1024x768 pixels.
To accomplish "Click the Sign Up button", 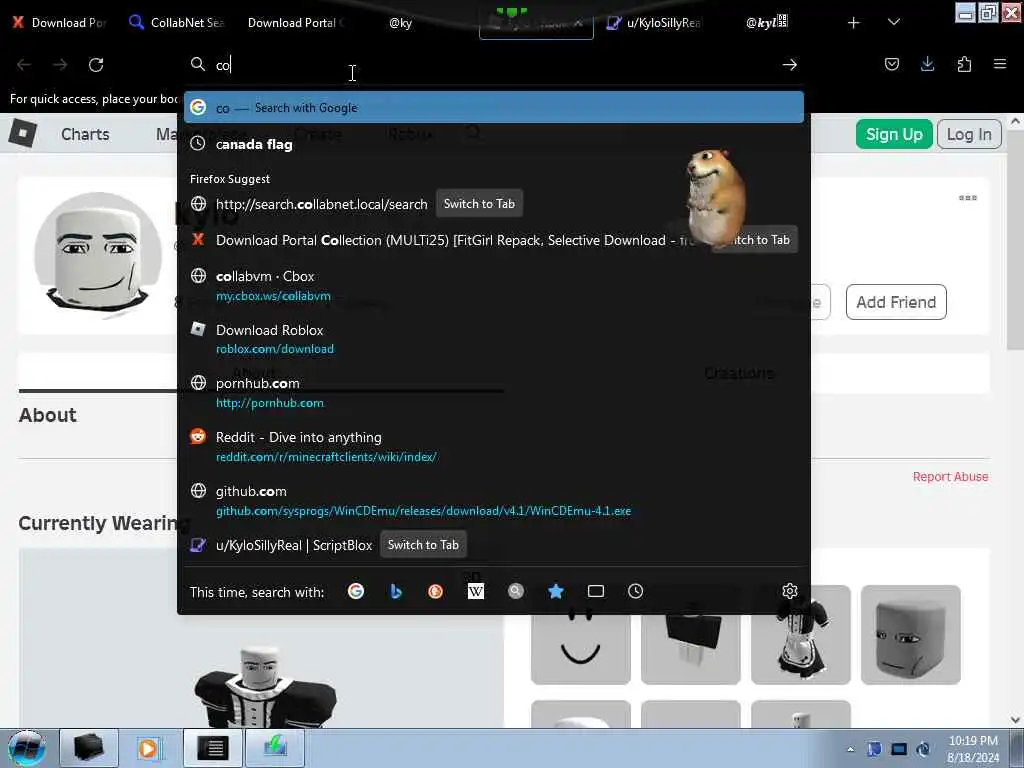I will coord(894,135).
